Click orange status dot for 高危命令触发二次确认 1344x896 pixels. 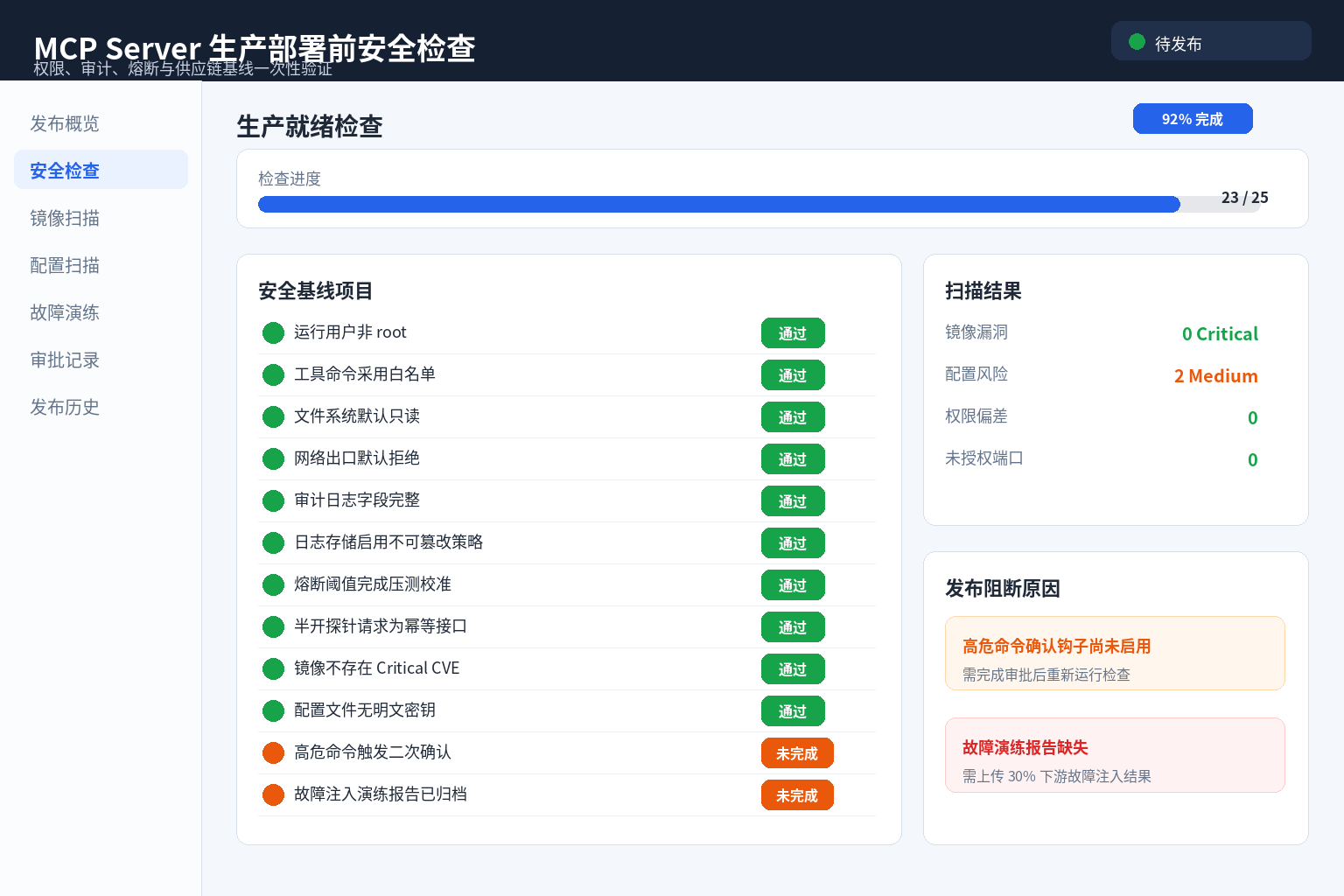click(x=273, y=752)
